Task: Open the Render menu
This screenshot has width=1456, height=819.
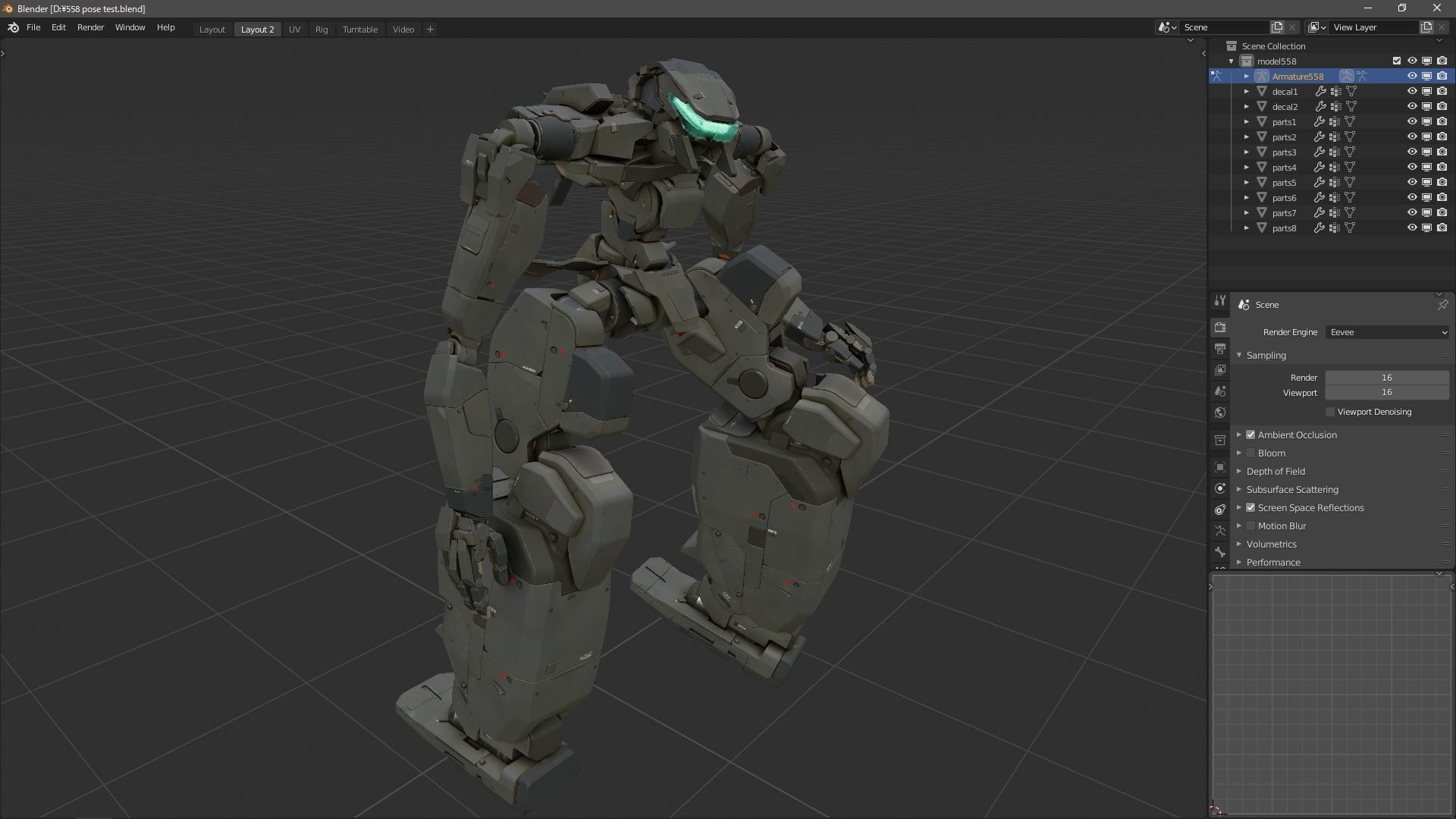Action: tap(90, 27)
